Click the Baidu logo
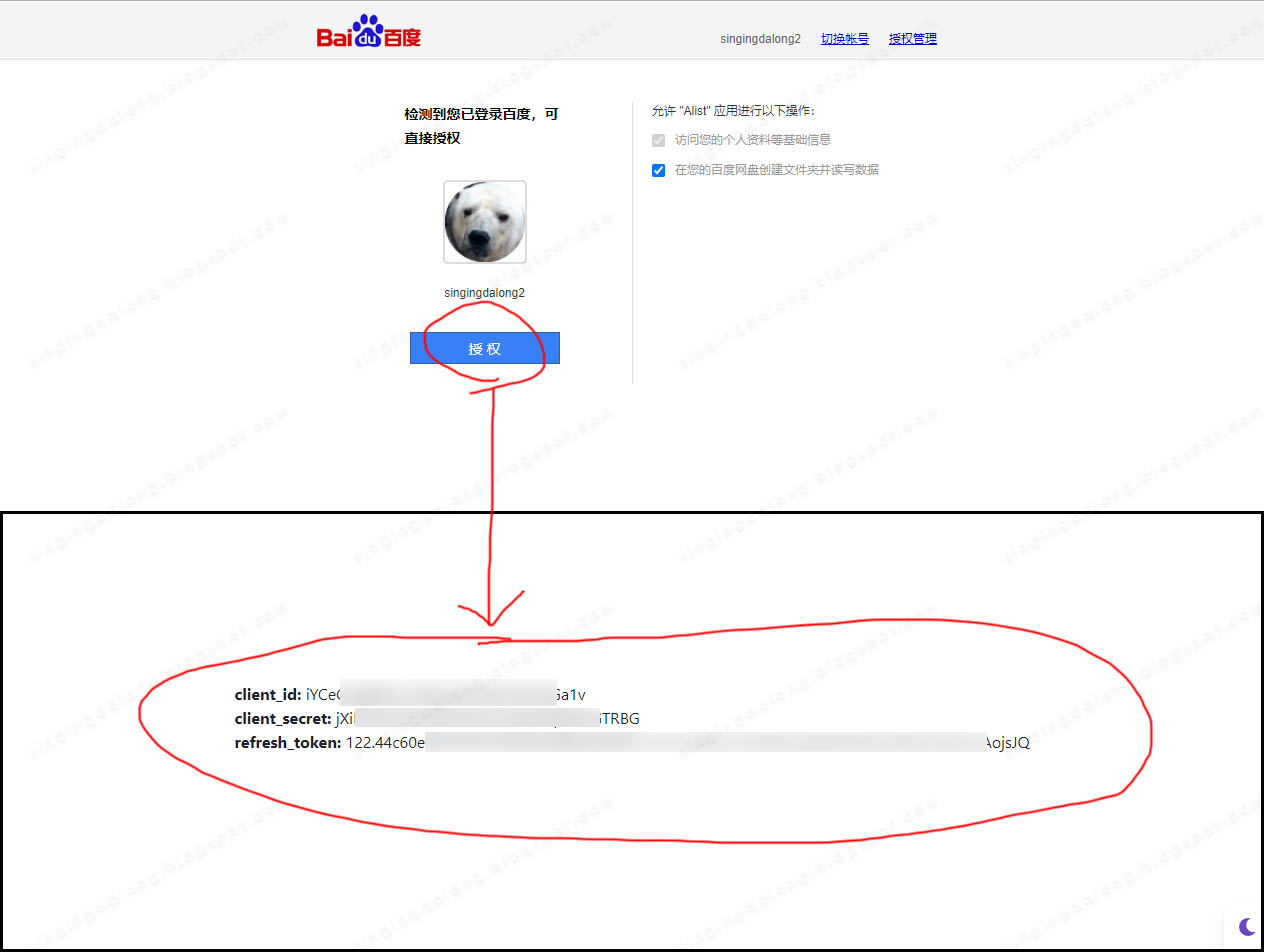1264x952 pixels. 369,32
